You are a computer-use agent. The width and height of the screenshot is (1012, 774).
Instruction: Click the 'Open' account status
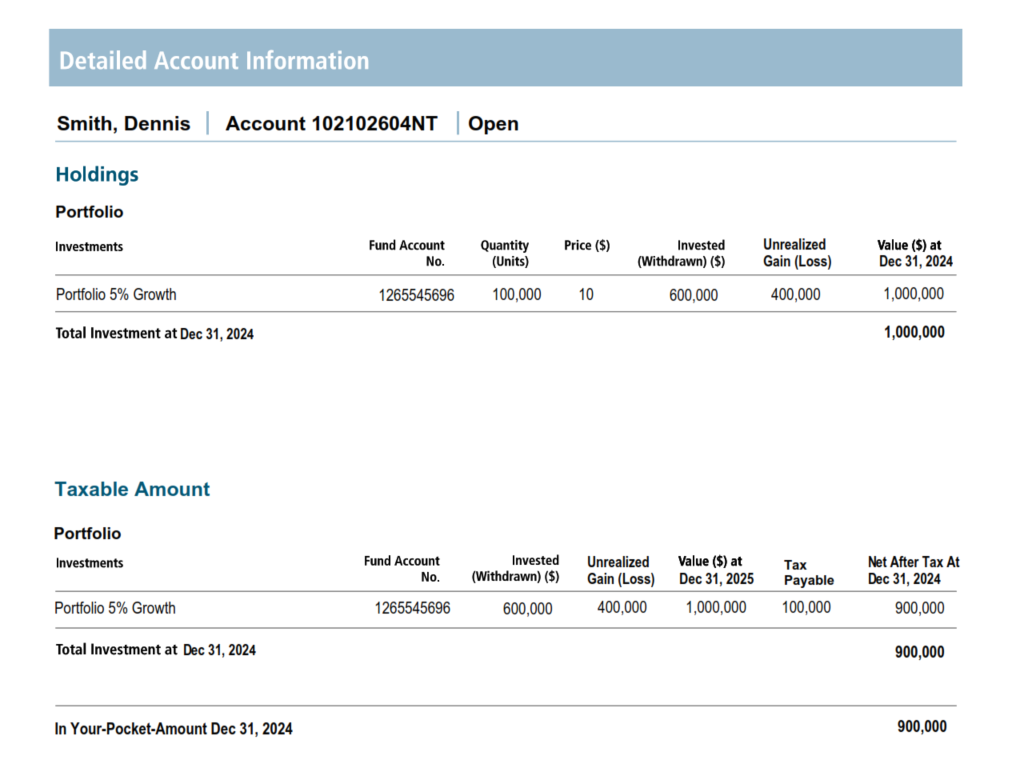click(x=493, y=123)
